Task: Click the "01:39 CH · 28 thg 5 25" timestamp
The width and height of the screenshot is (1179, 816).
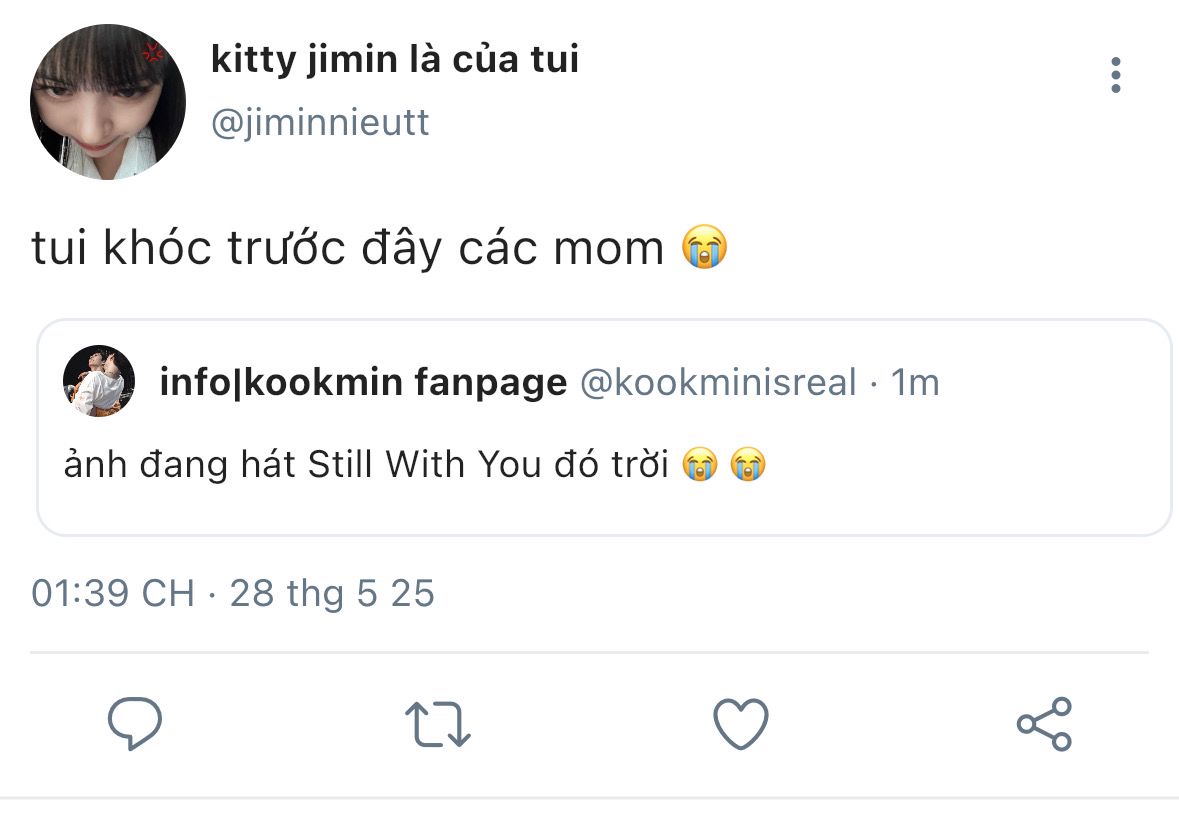Action: click(x=233, y=593)
